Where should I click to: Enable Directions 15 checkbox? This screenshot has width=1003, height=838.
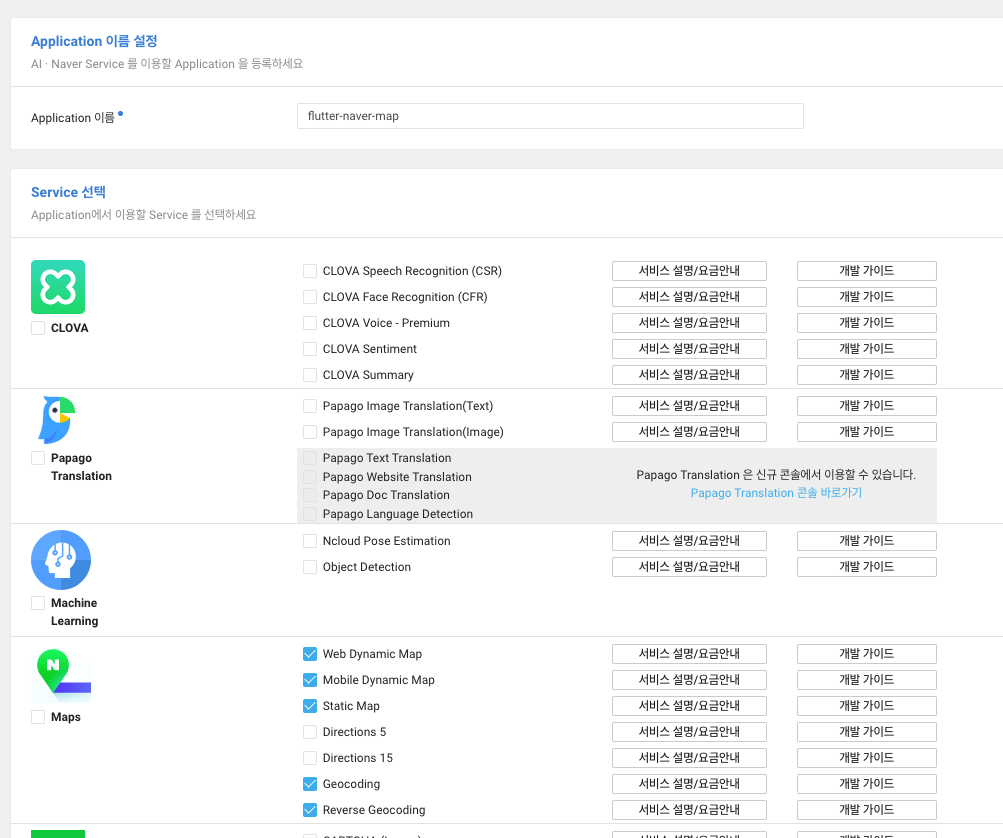[310, 758]
